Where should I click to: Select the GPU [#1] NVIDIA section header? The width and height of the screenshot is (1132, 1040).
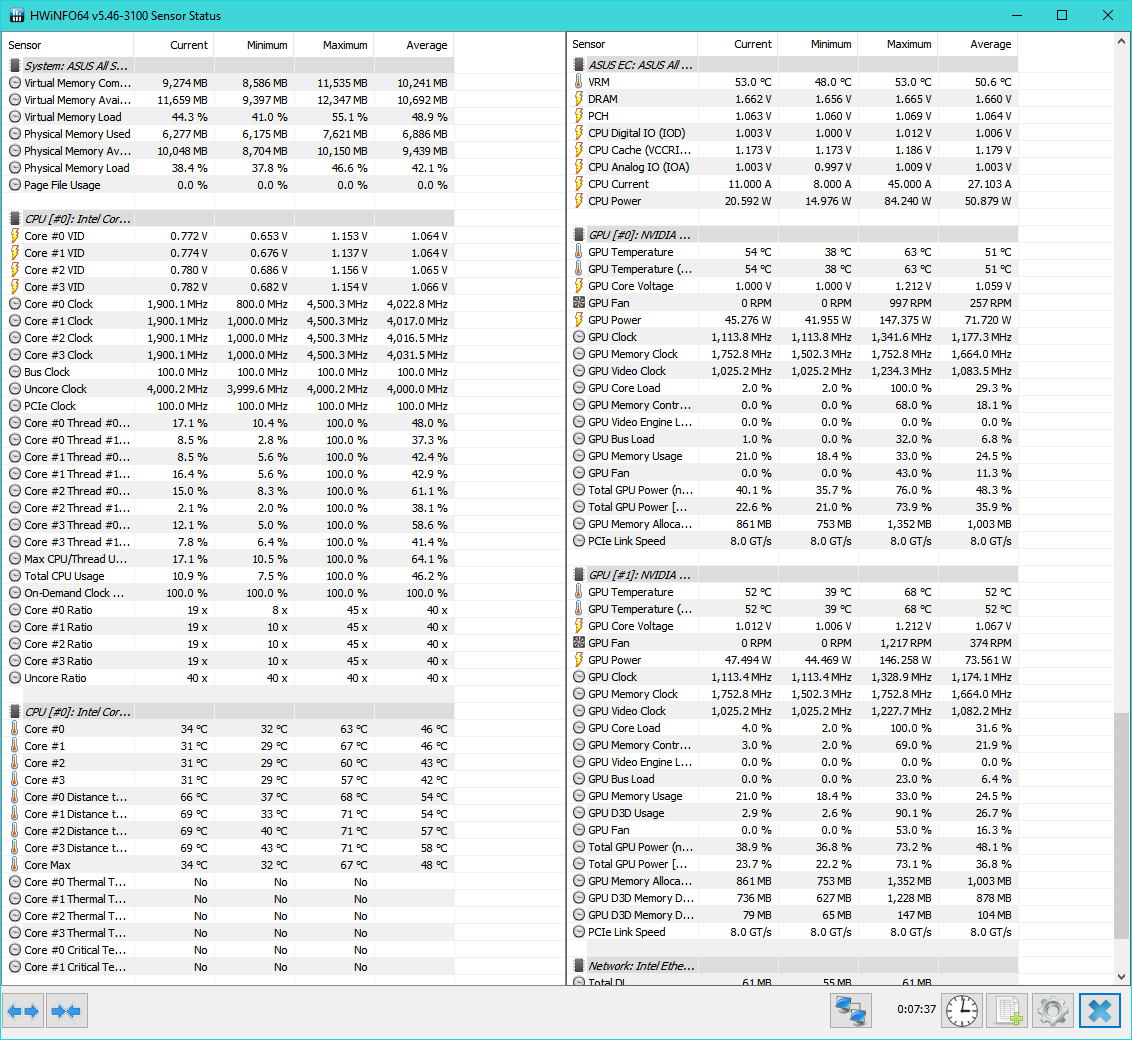coord(640,575)
